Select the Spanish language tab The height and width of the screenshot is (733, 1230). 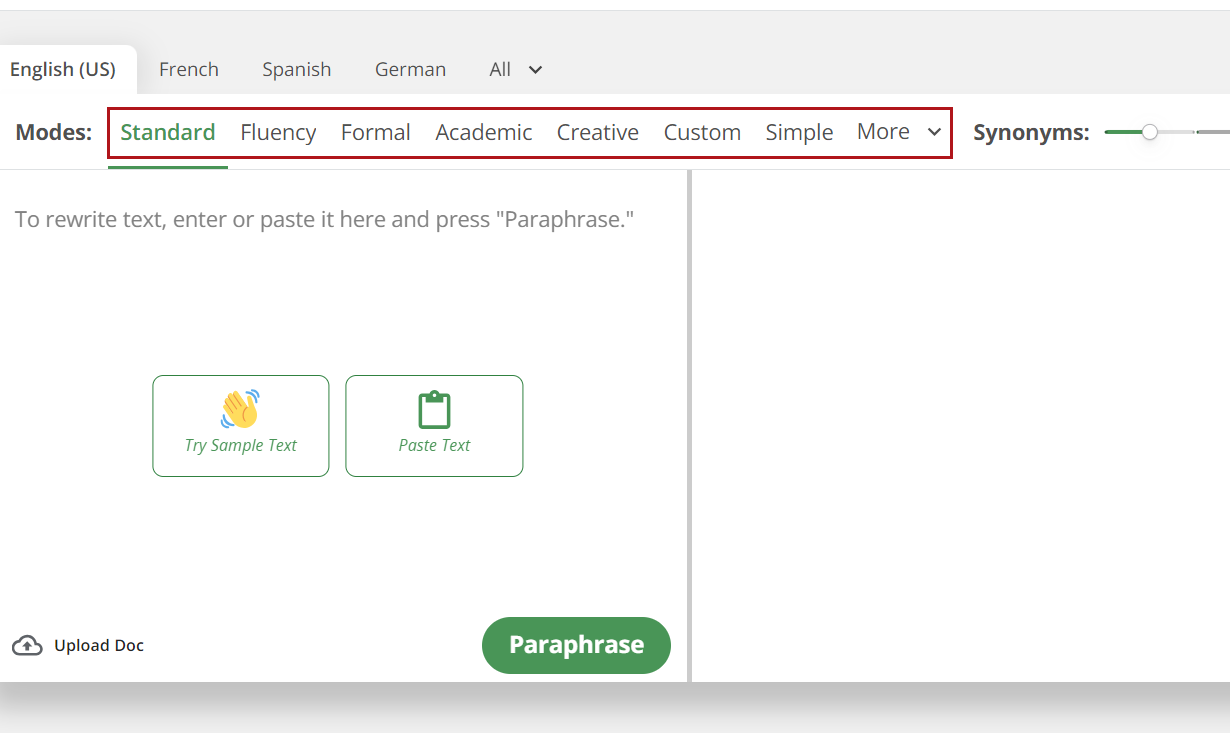point(296,70)
